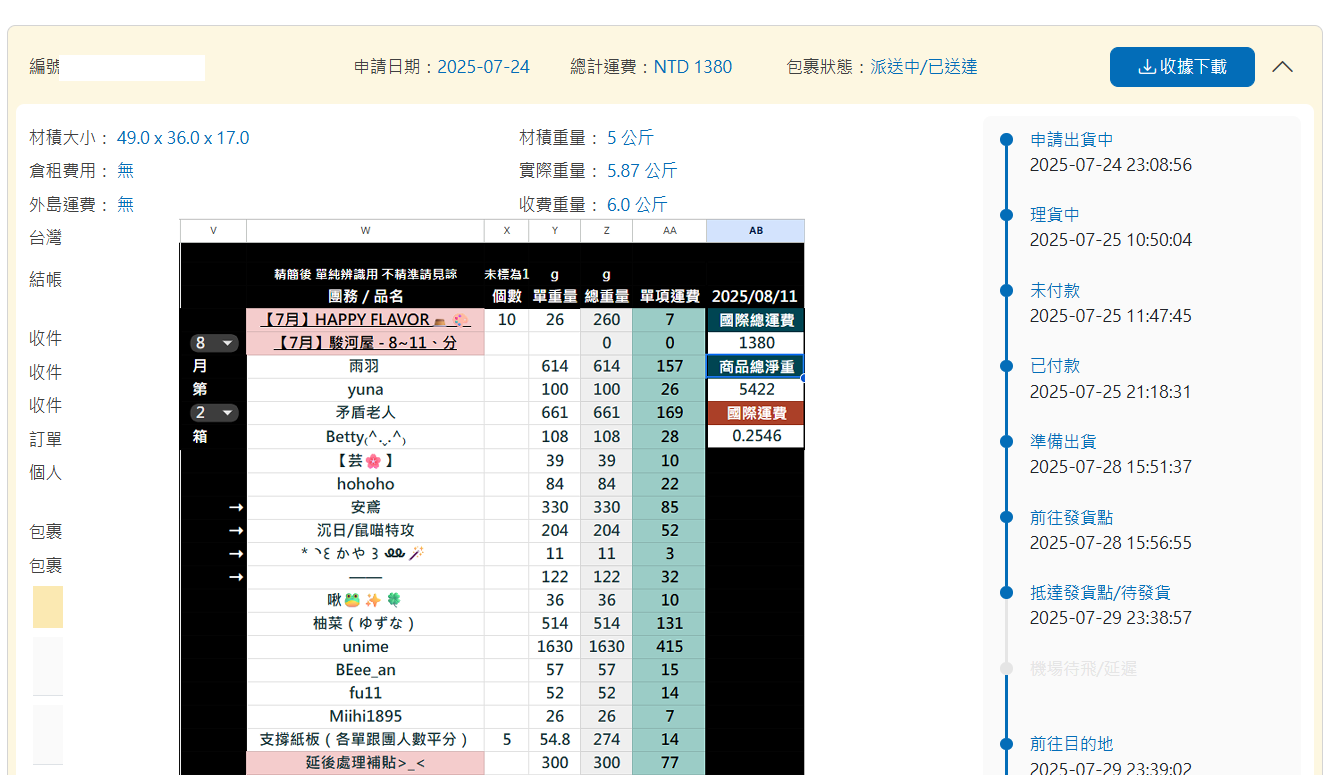Select column header AB in the spreadsheet
Image resolution: width=1333 pixels, height=775 pixels.
tap(756, 230)
